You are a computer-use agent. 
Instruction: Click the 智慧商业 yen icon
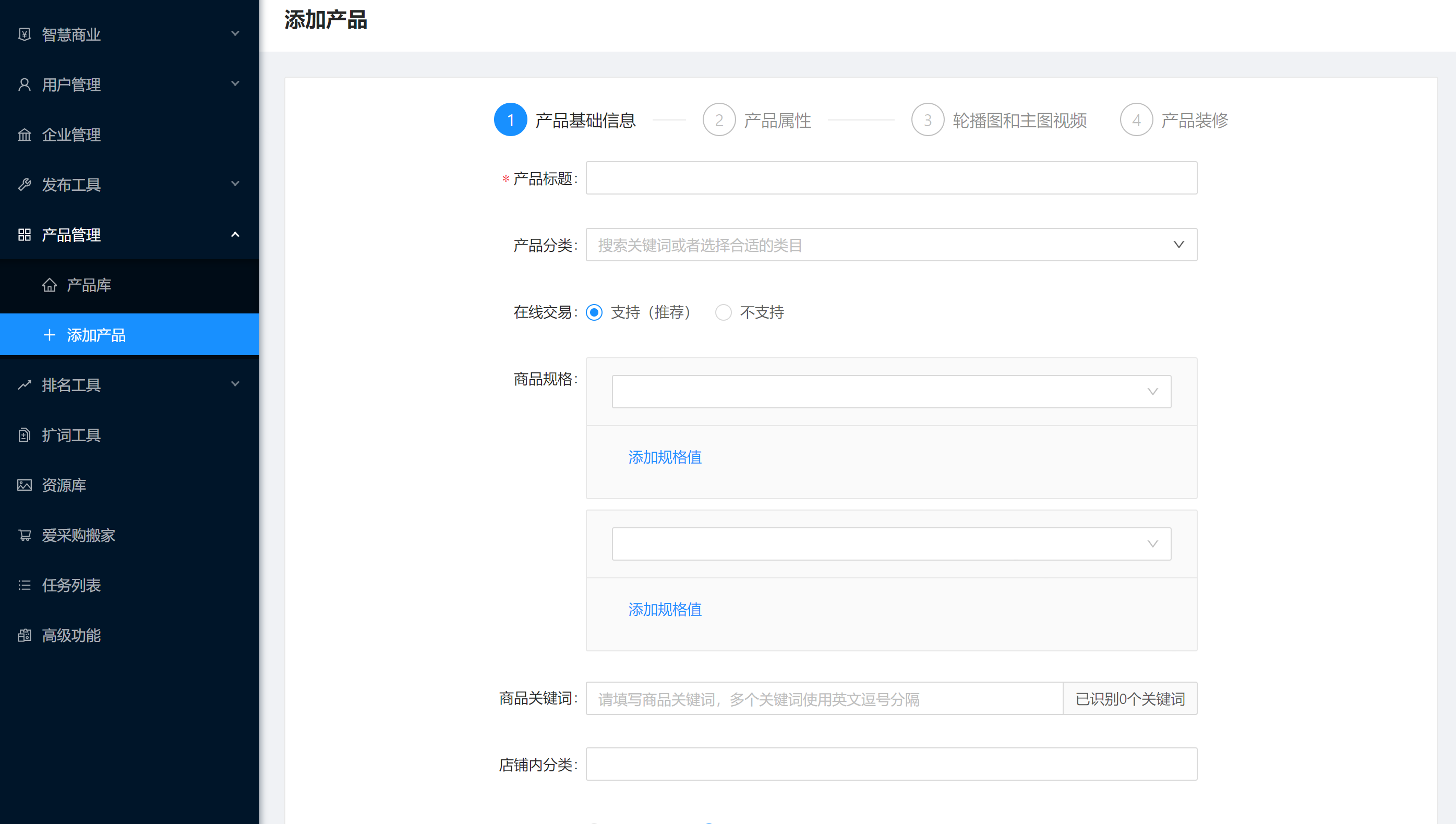[25, 34]
